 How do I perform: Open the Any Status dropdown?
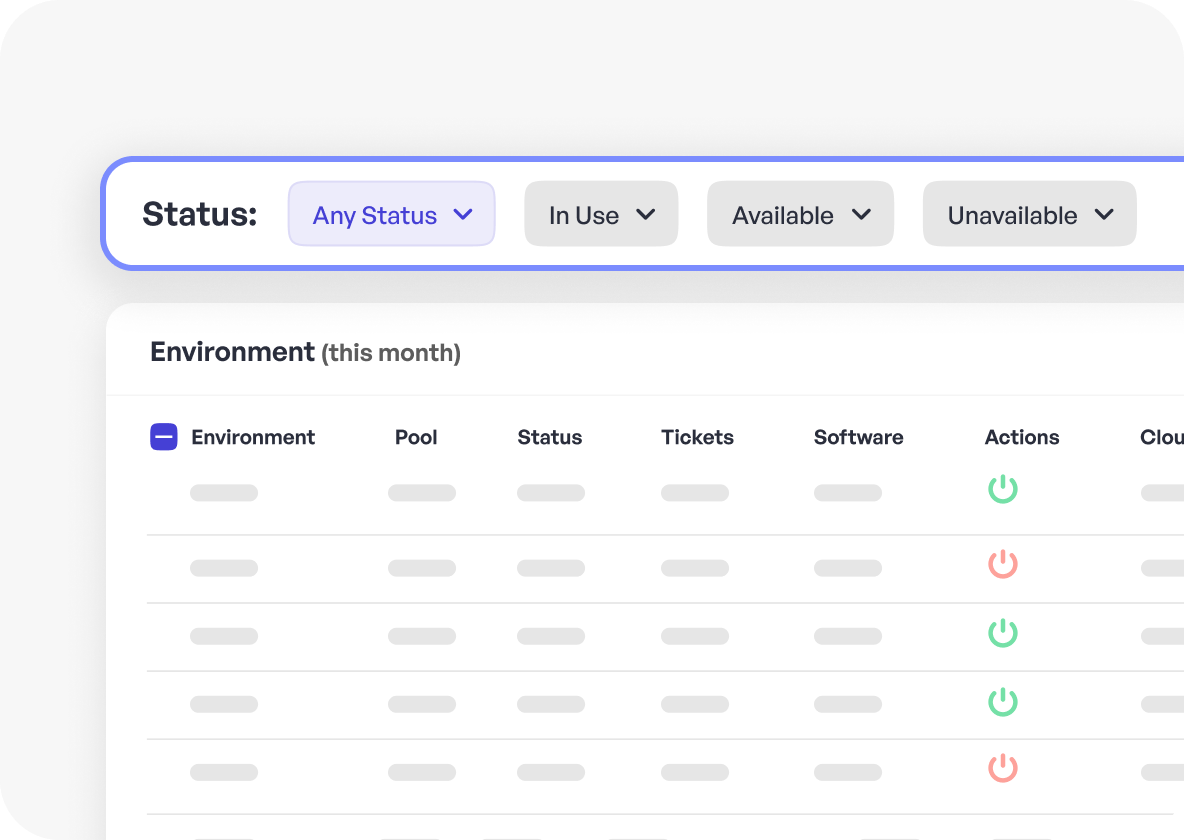tap(391, 214)
